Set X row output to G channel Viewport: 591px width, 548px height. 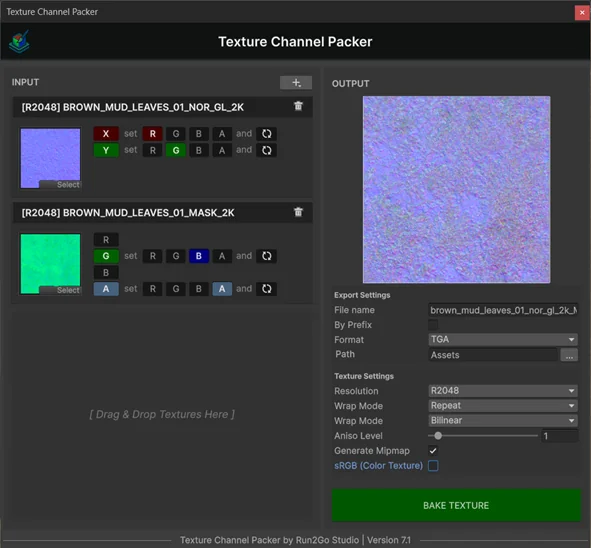(176, 133)
